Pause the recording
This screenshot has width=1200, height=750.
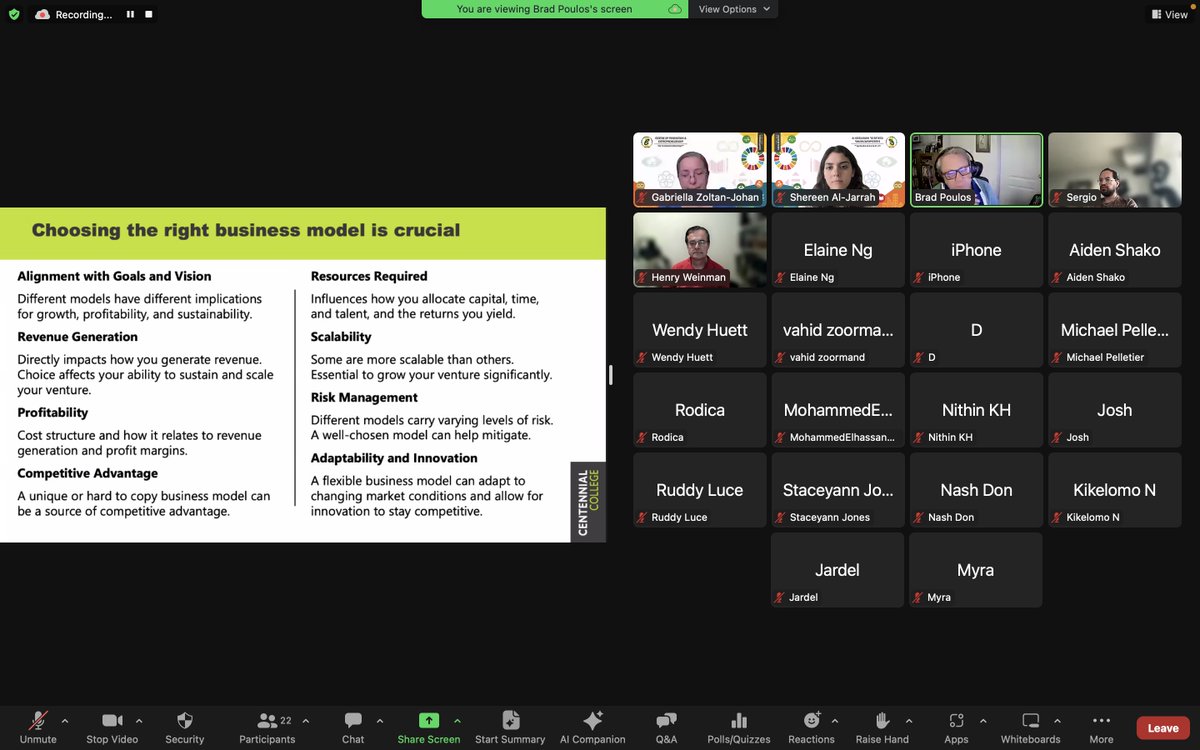click(130, 15)
